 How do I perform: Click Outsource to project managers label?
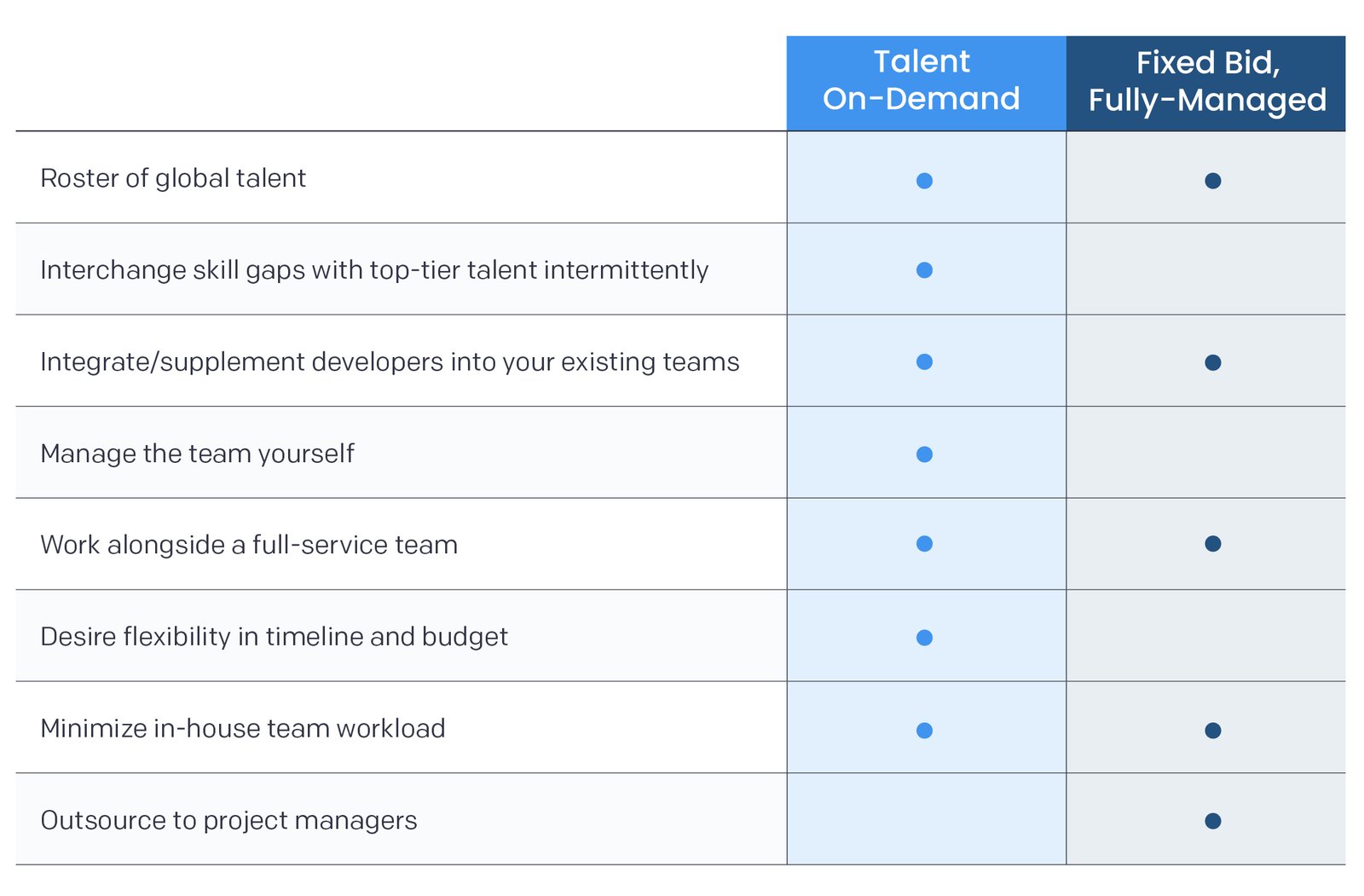[x=228, y=820]
